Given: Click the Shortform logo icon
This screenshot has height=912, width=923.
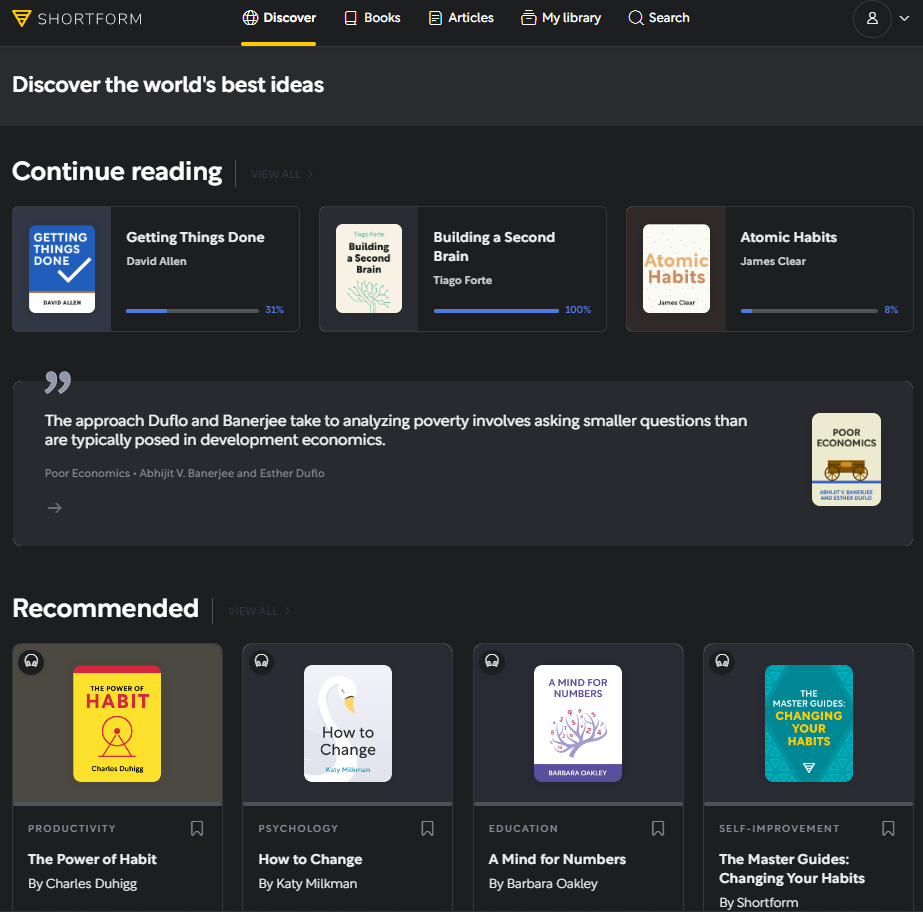Looking at the screenshot, I should (21, 18).
